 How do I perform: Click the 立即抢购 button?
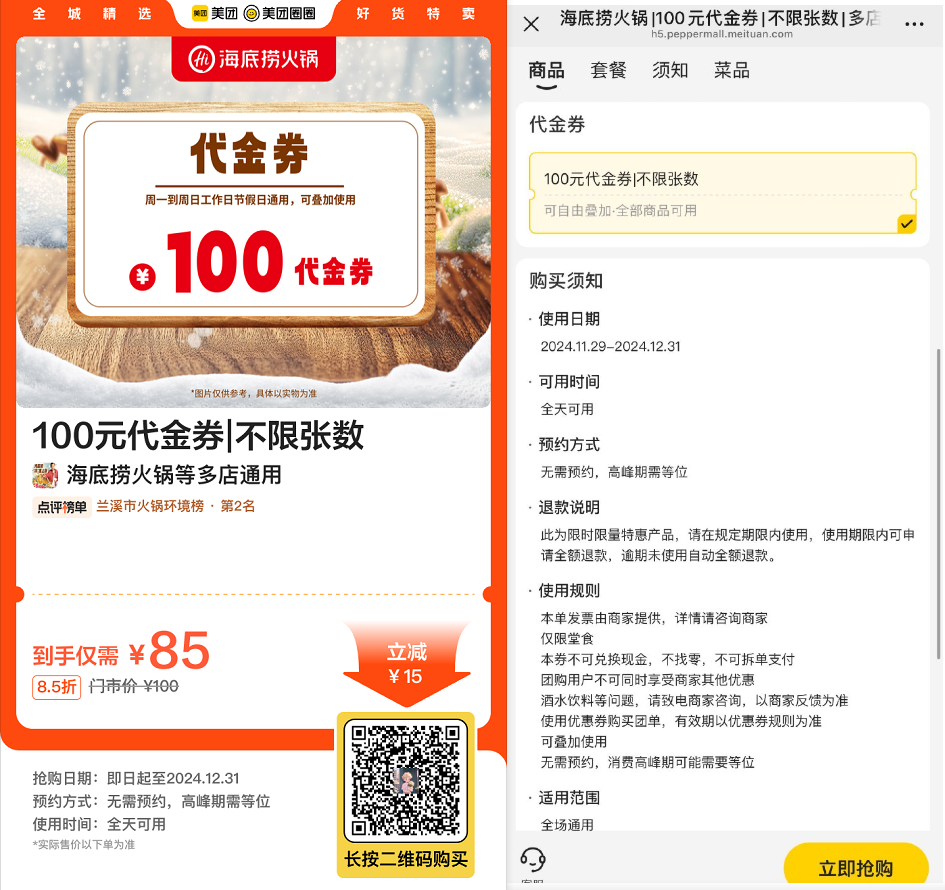point(855,867)
